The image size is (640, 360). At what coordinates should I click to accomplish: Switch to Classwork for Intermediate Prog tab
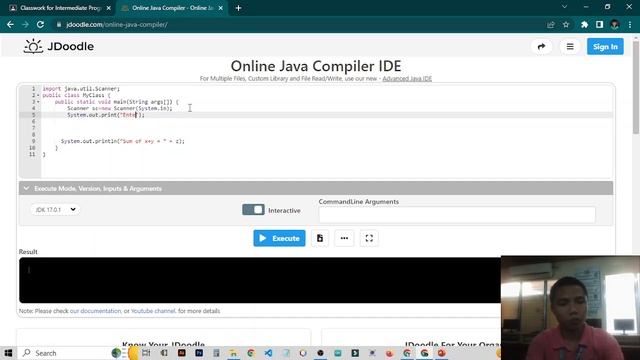point(60,8)
